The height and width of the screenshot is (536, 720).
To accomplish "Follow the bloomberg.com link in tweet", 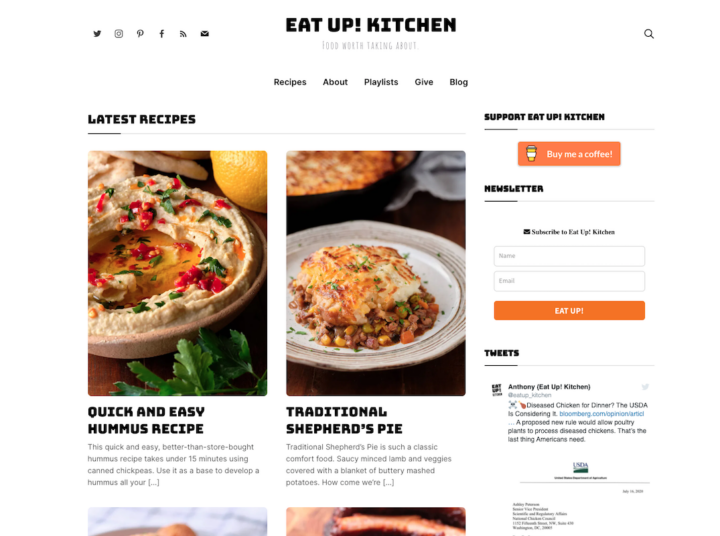I will coord(602,414).
